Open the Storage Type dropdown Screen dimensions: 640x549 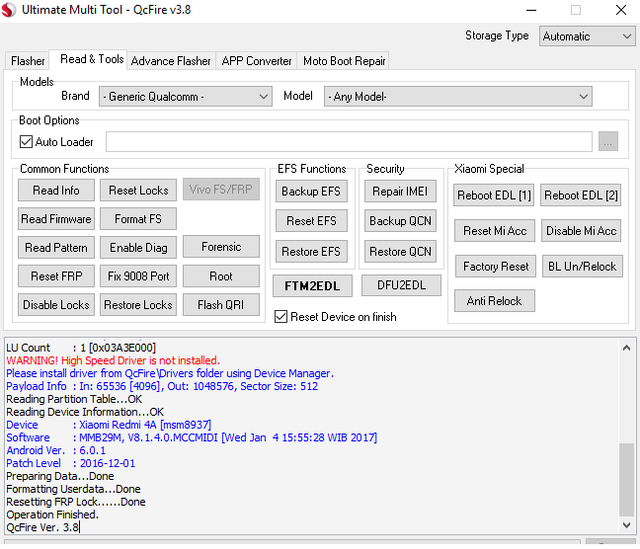click(x=587, y=36)
